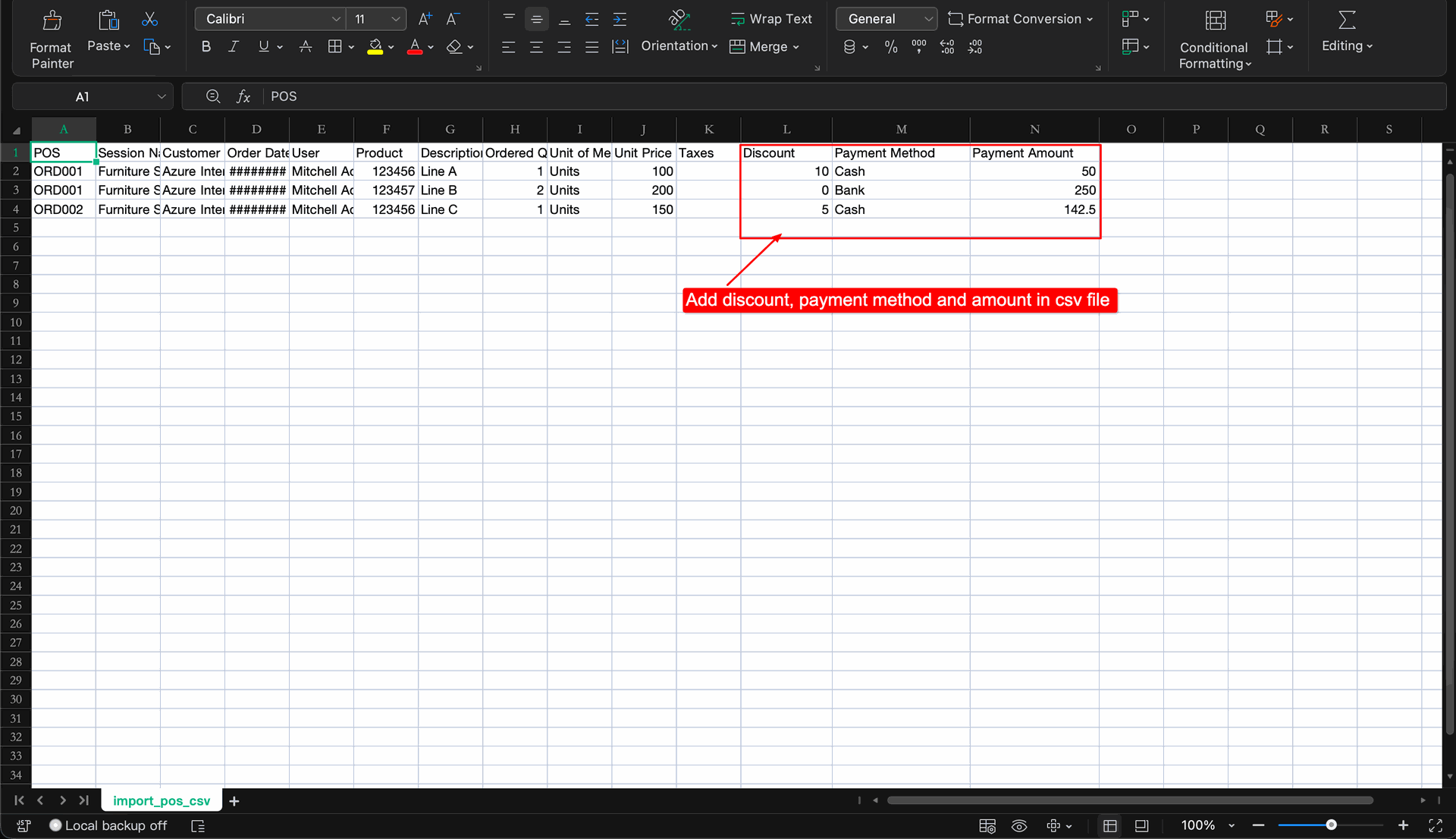1456x839 pixels.
Task: Open Format Conversion menu
Action: click(1021, 19)
